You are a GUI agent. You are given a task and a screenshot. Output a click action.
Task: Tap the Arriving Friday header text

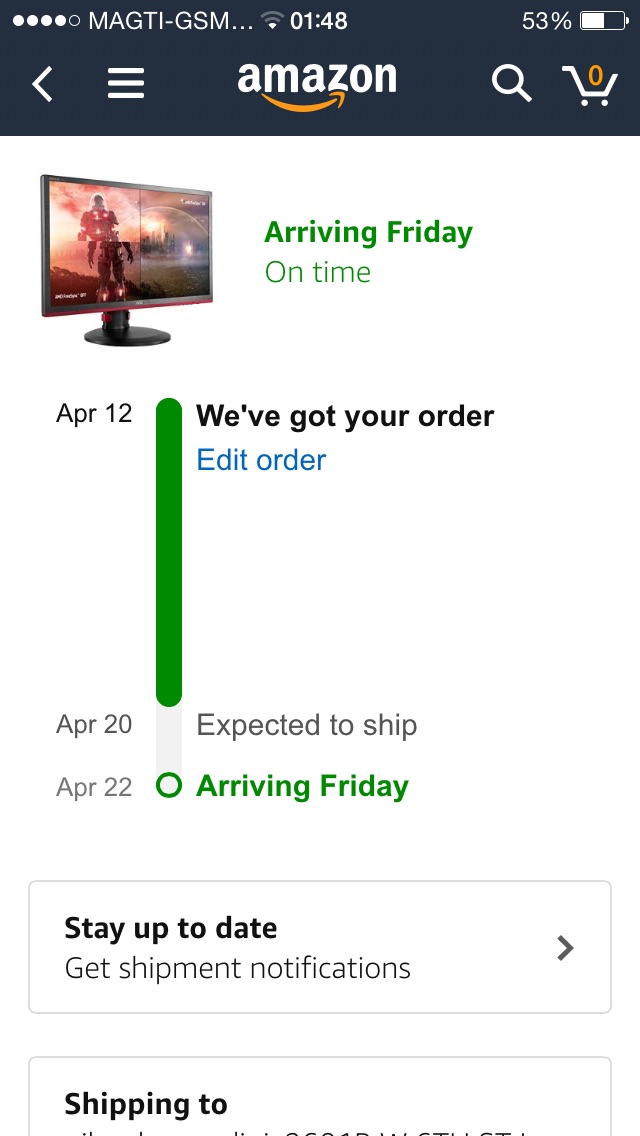click(x=368, y=232)
